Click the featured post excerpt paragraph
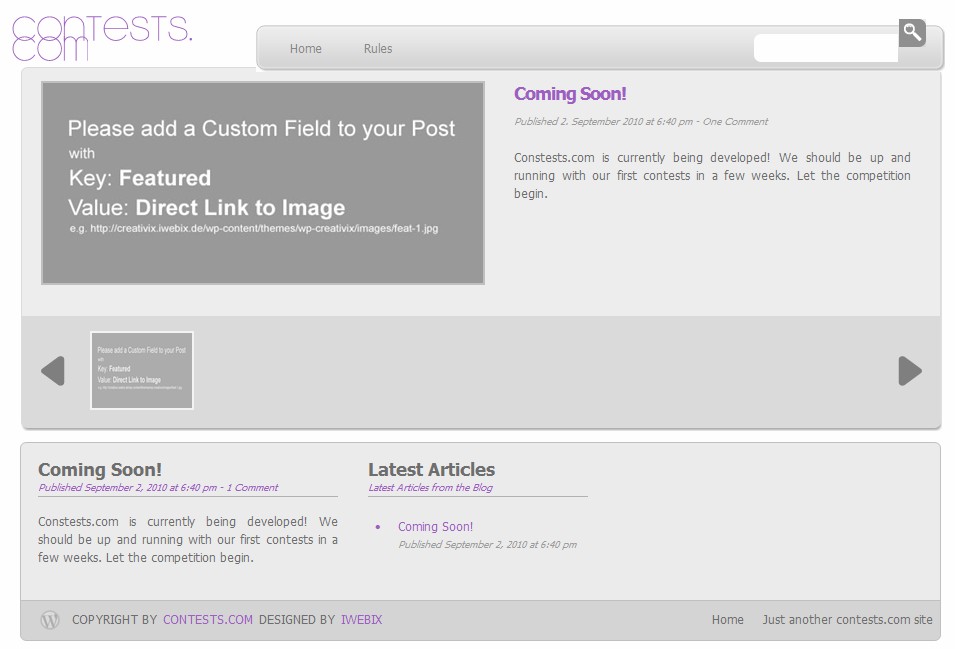 click(712, 175)
